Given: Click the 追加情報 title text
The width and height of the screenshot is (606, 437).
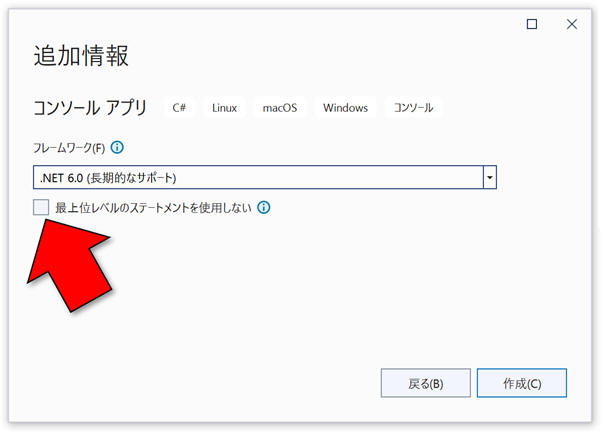Looking at the screenshot, I should point(81,56).
